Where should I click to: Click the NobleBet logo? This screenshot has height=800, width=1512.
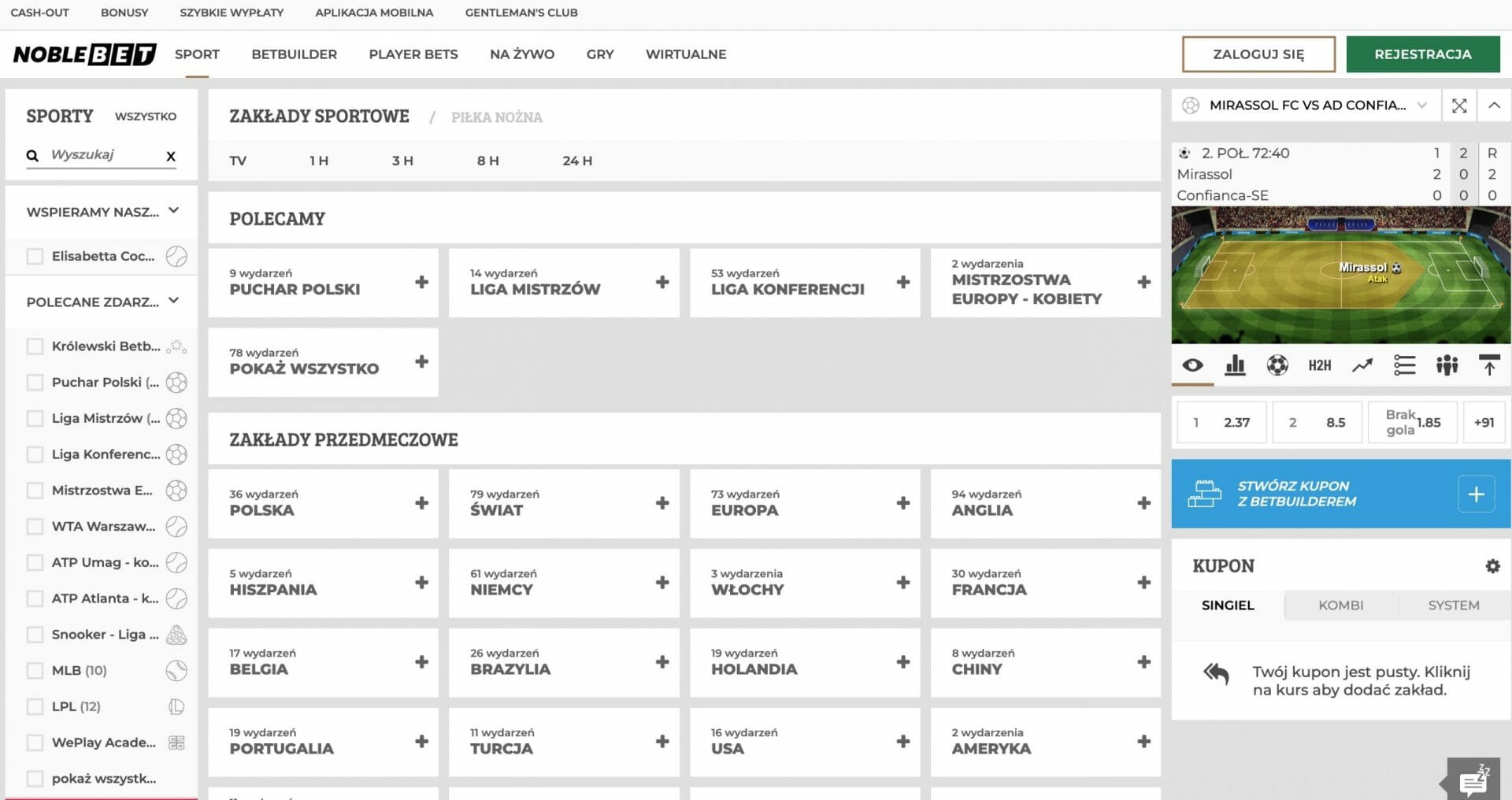[84, 54]
